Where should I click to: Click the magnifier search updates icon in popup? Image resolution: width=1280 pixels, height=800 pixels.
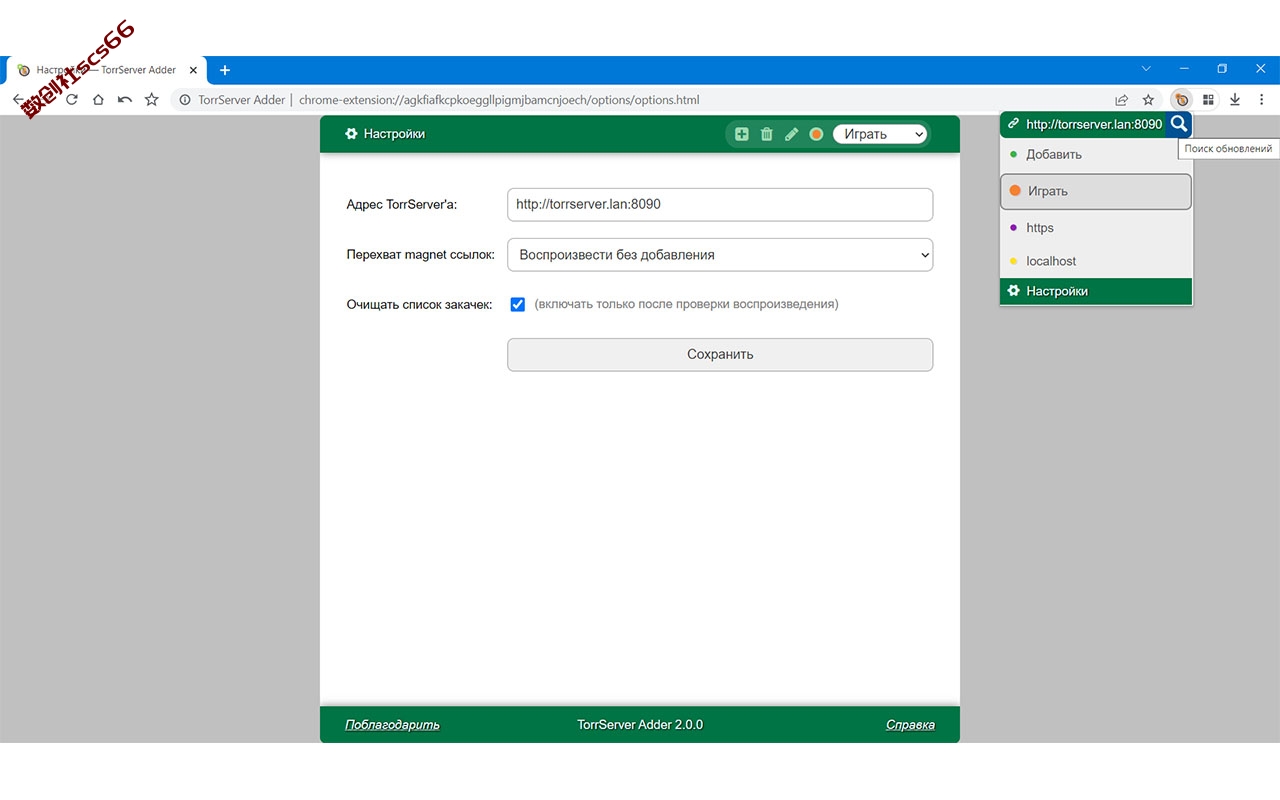(1179, 124)
